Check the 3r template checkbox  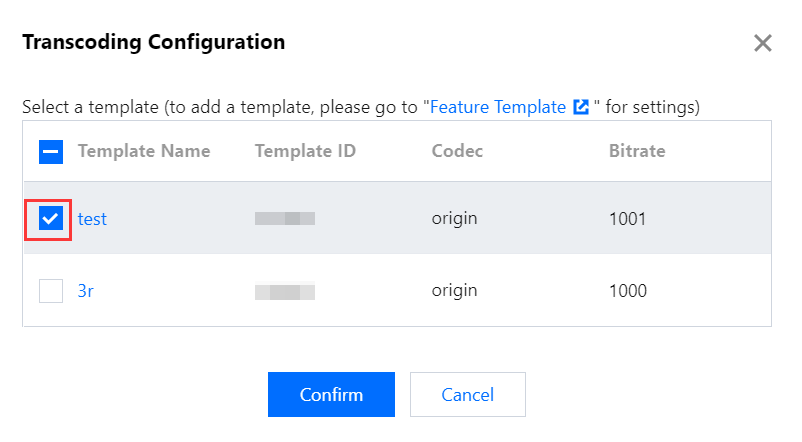click(50, 291)
